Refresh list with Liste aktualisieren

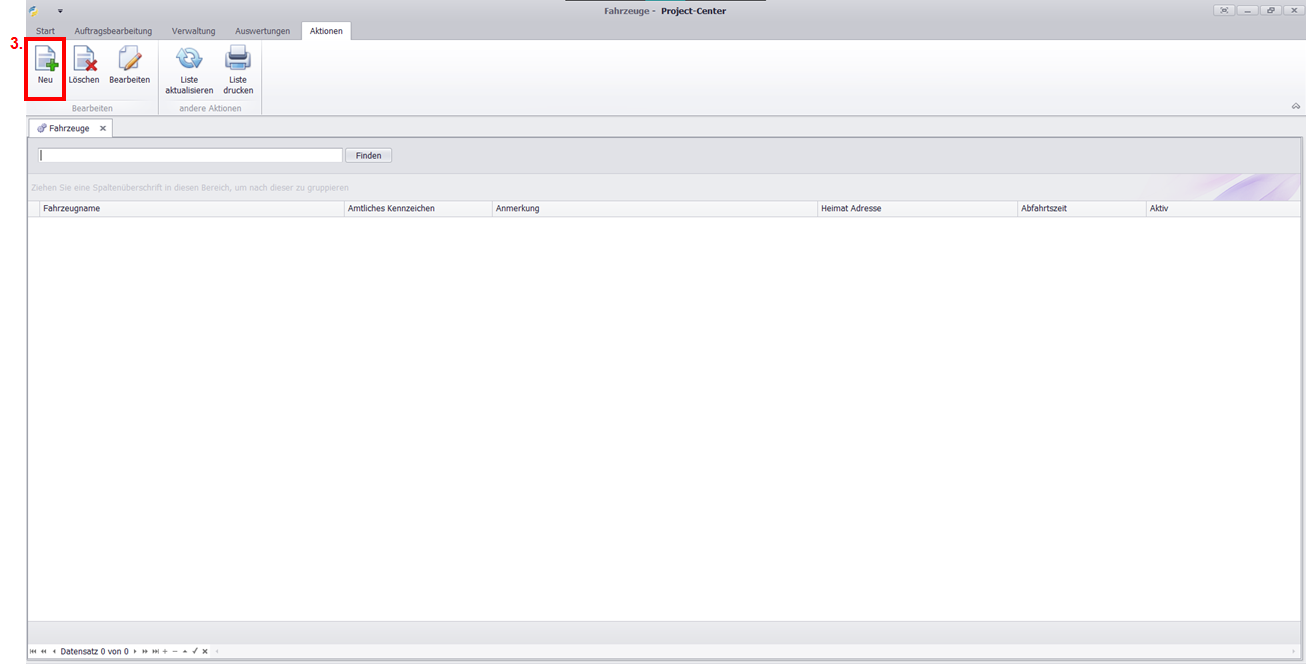[189, 71]
